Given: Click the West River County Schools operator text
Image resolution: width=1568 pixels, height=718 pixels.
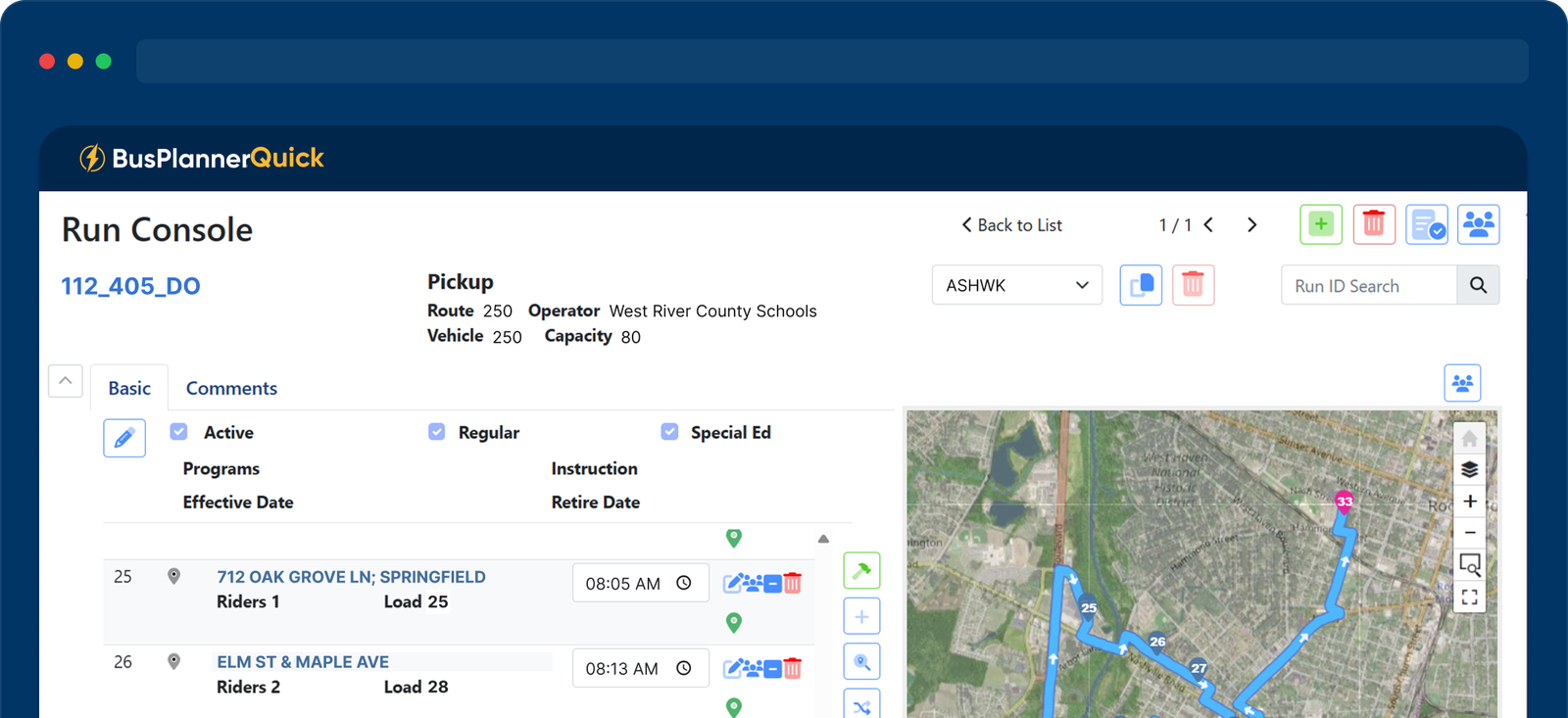Looking at the screenshot, I should coord(712,311).
